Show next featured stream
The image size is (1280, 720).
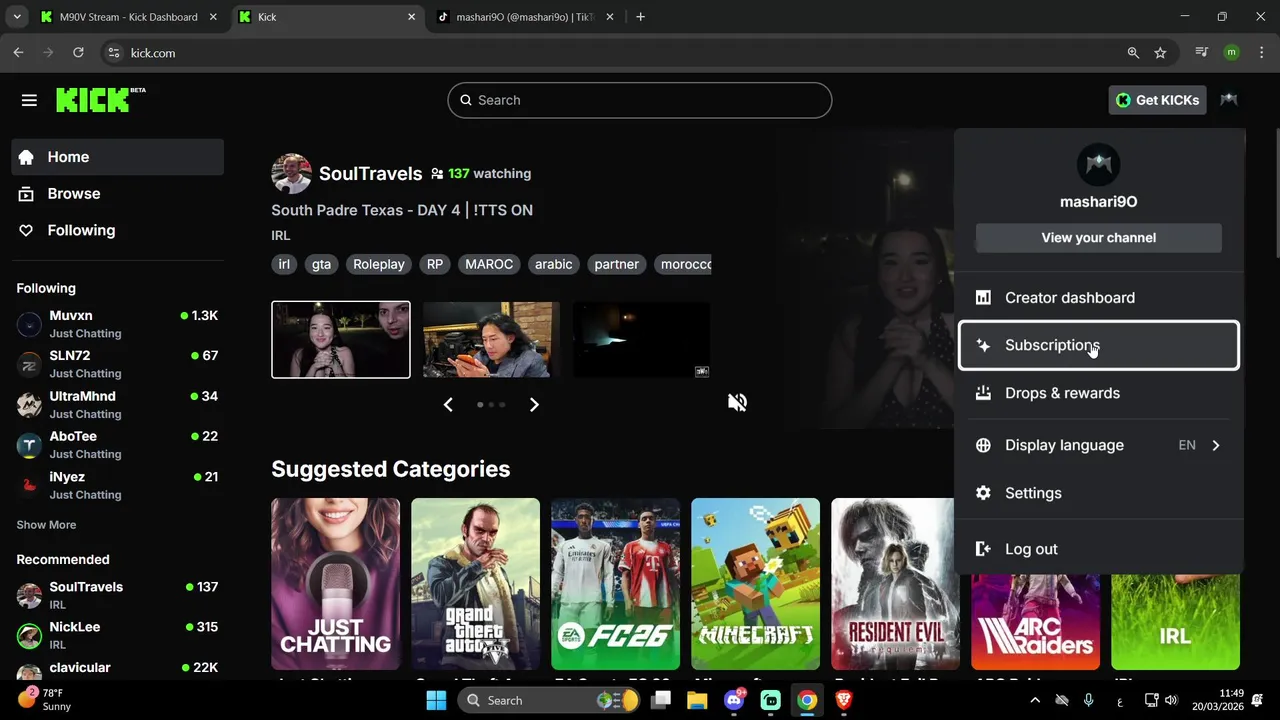[x=534, y=404]
